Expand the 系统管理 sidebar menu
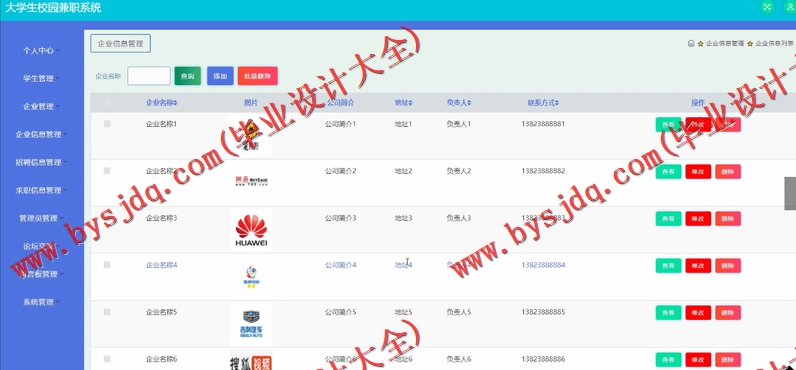 click(x=41, y=302)
